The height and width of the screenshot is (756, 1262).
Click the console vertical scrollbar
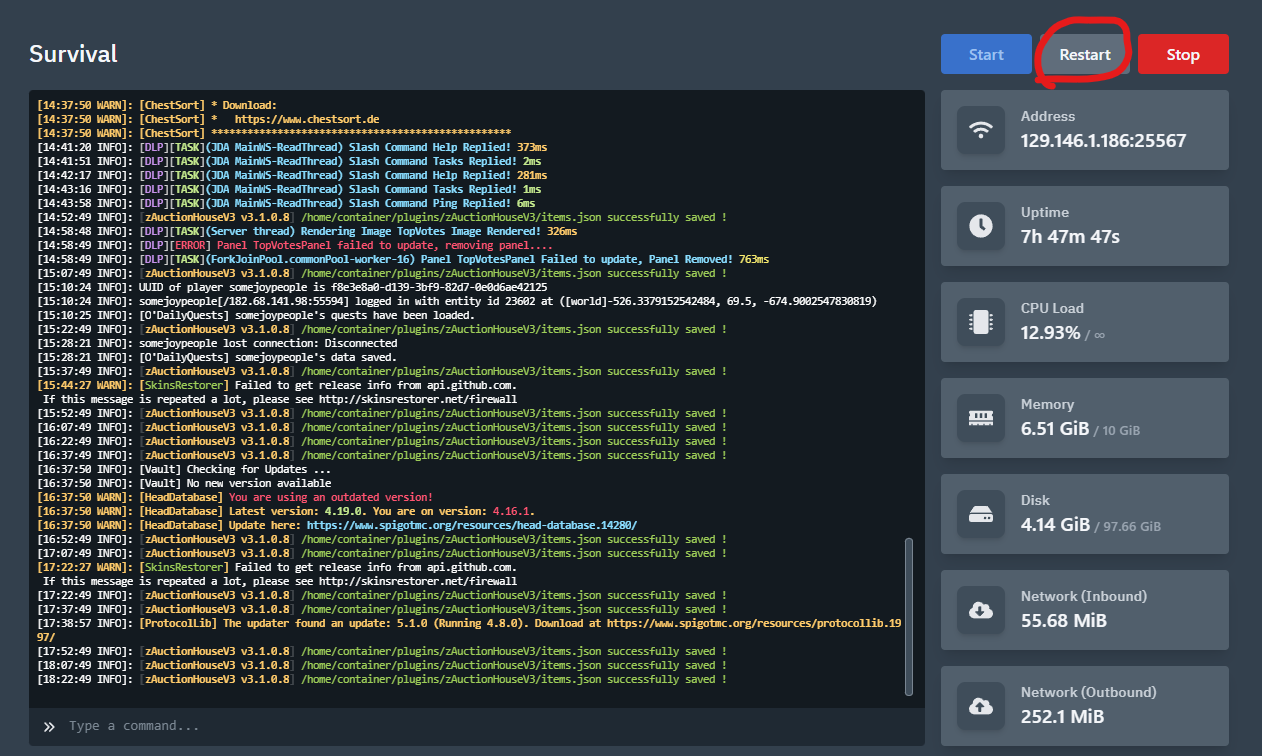(x=908, y=615)
